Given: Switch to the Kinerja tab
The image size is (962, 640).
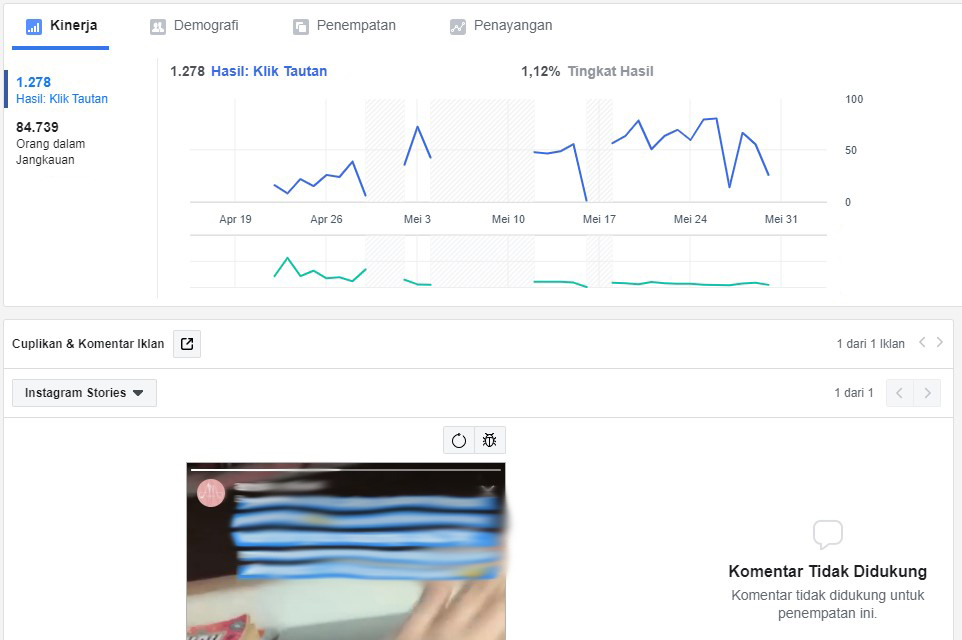Looking at the screenshot, I should (x=61, y=26).
